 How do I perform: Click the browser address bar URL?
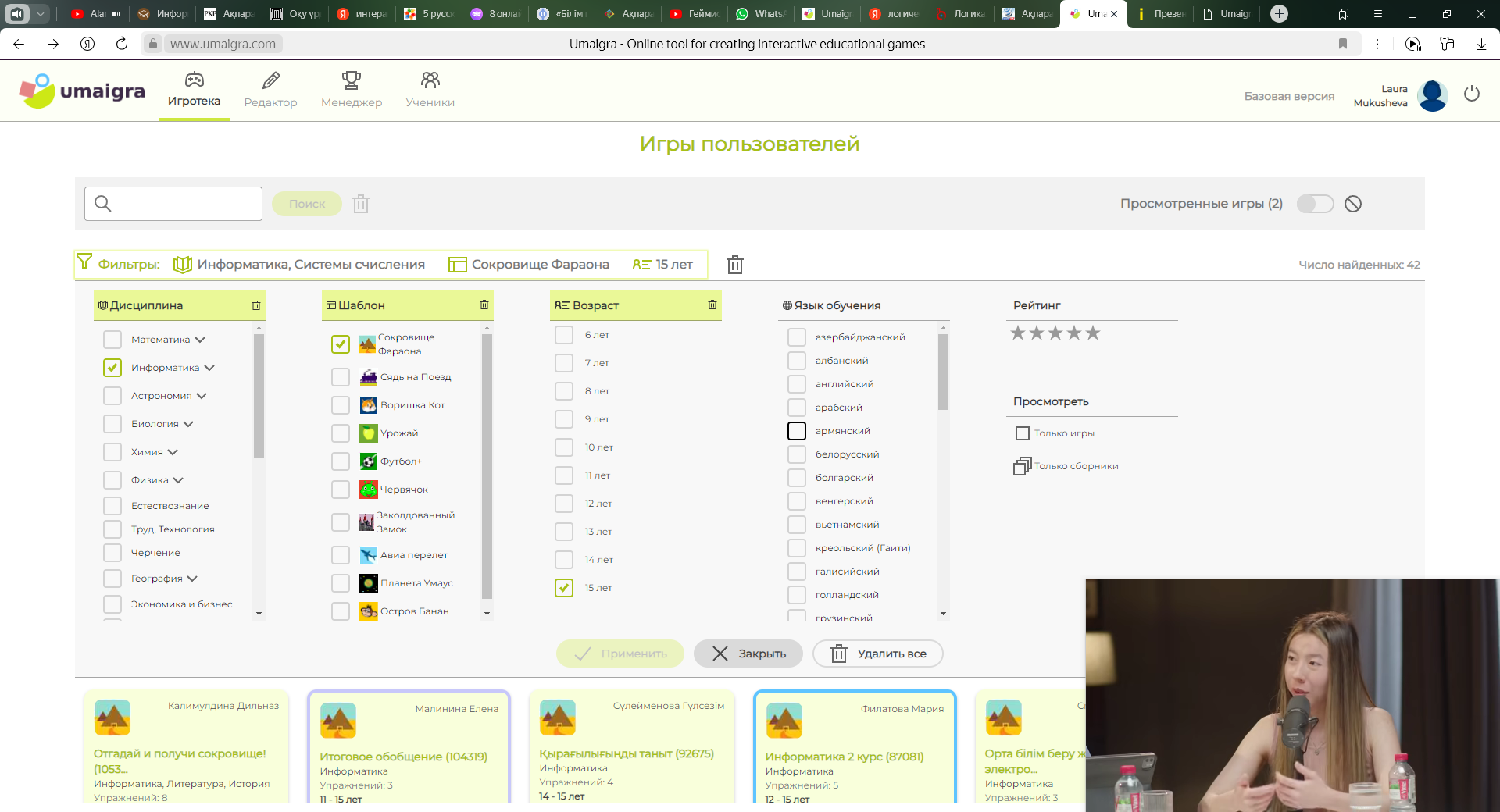click(223, 44)
